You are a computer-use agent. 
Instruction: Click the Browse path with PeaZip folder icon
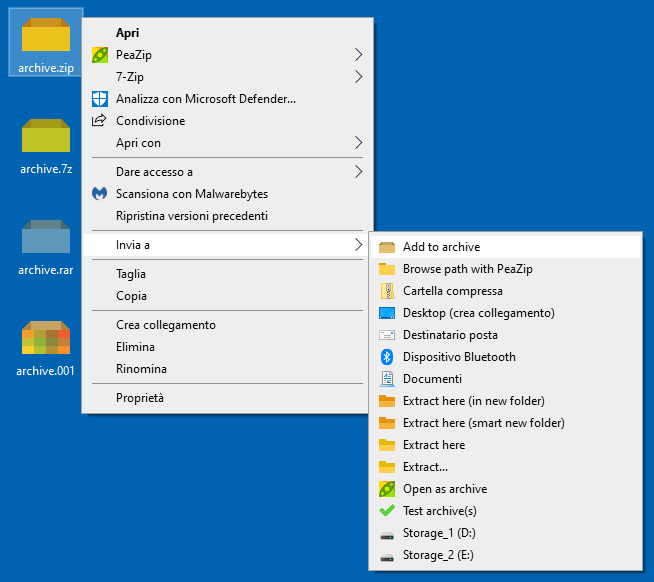coord(387,269)
